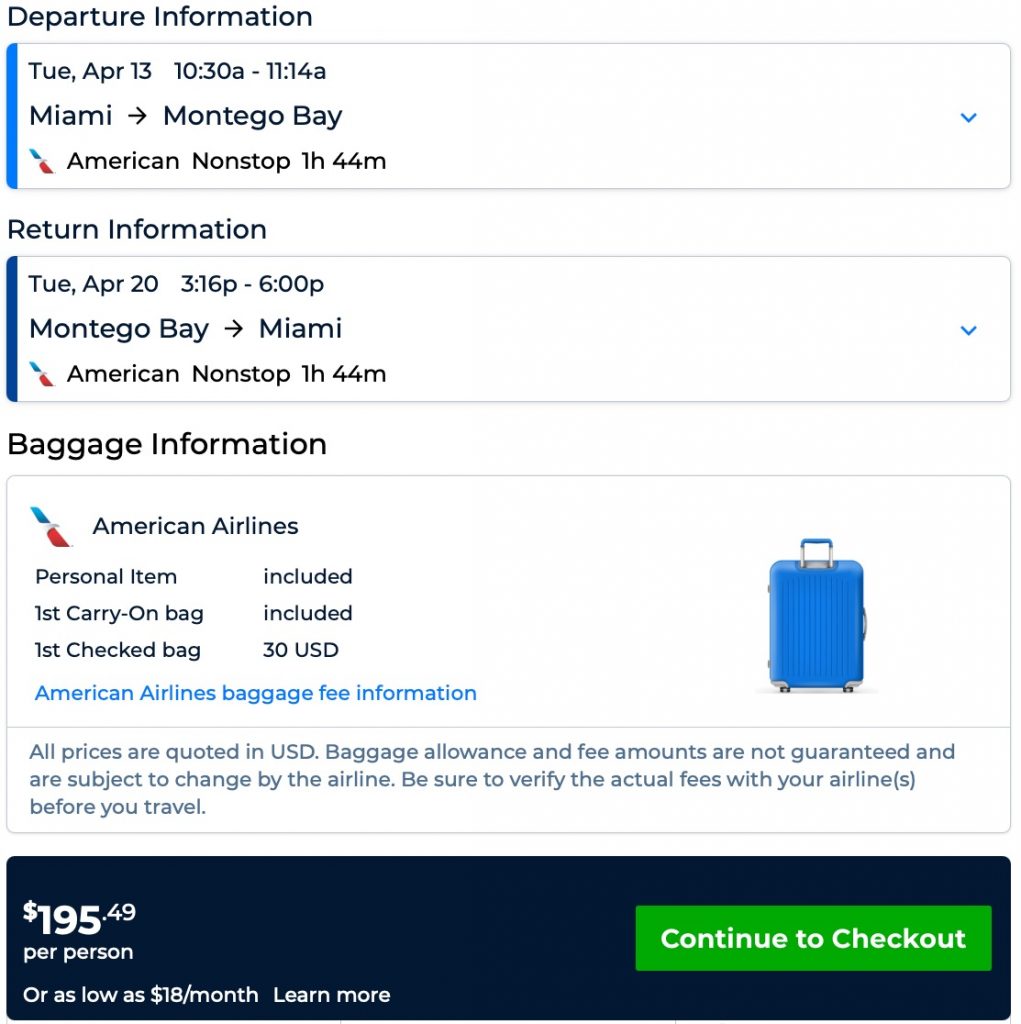This screenshot has width=1021, height=1024.
Task: Click the Departure Information heading
Action: [160, 17]
